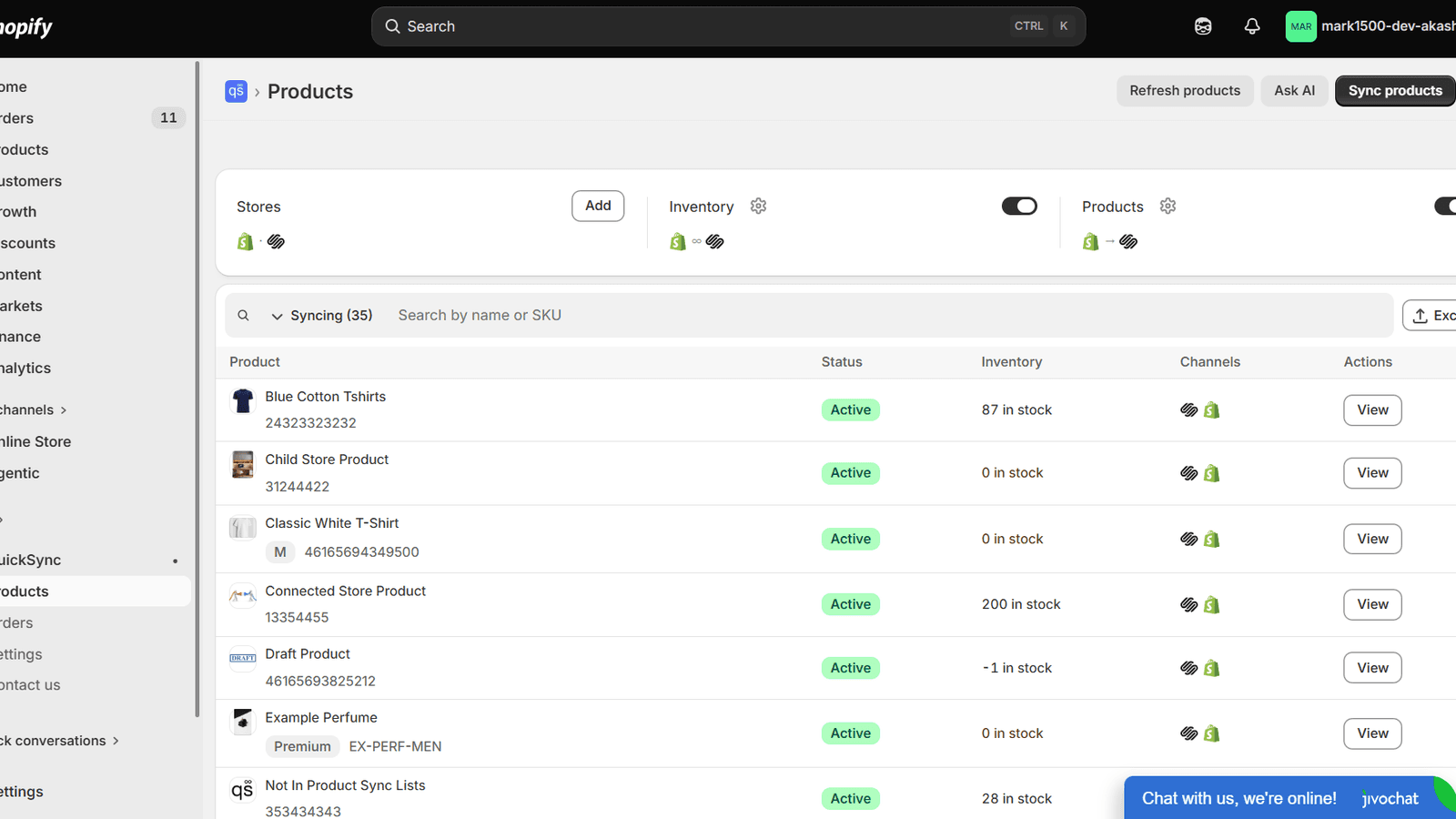
Task: Click the sidebar vertical scrollbar
Action: click(x=197, y=389)
